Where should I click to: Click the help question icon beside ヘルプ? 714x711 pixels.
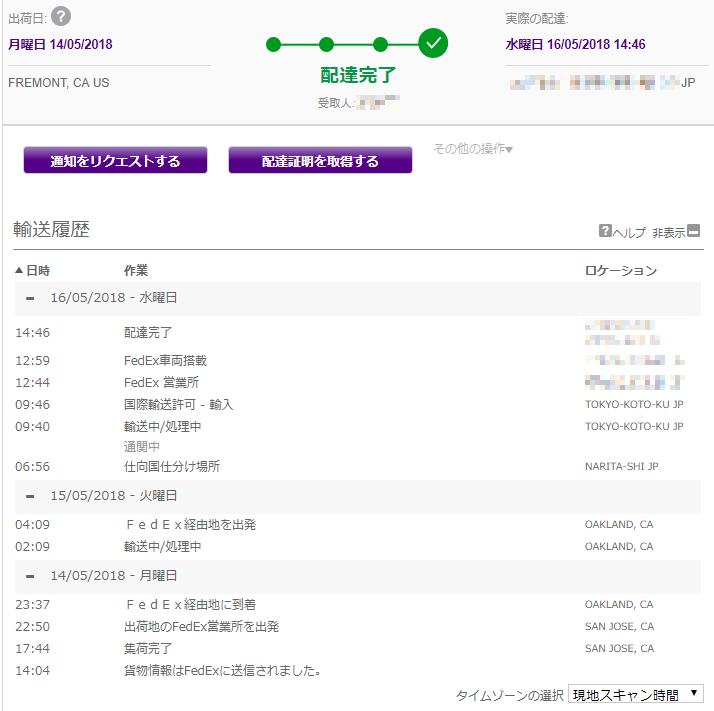605,230
